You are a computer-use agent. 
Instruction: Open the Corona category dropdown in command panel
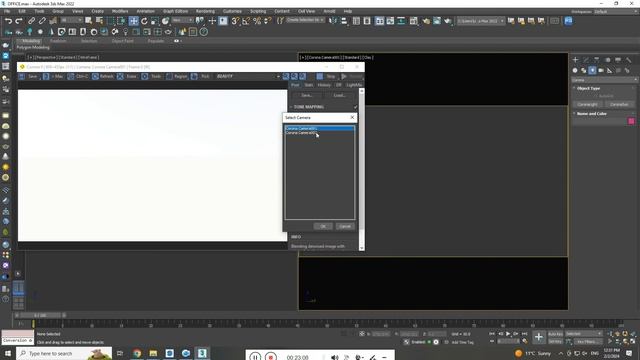coord(604,80)
